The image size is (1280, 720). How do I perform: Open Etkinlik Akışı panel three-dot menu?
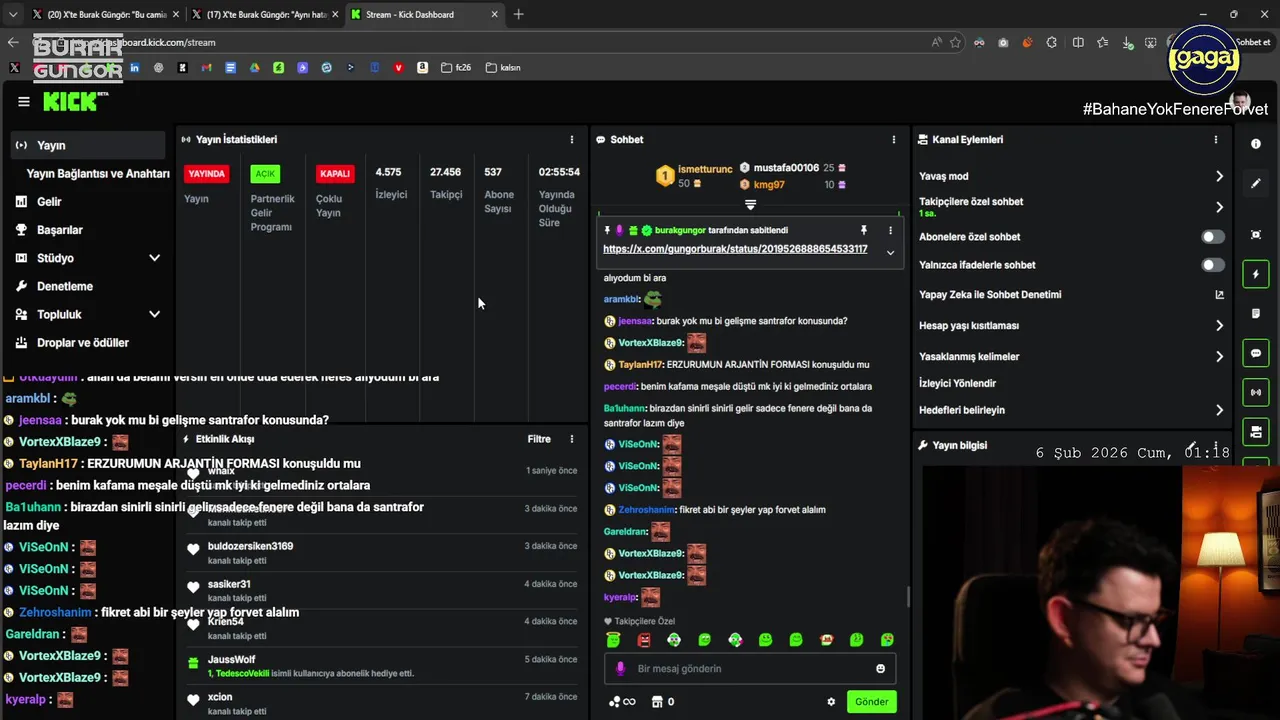pyautogui.click(x=572, y=439)
